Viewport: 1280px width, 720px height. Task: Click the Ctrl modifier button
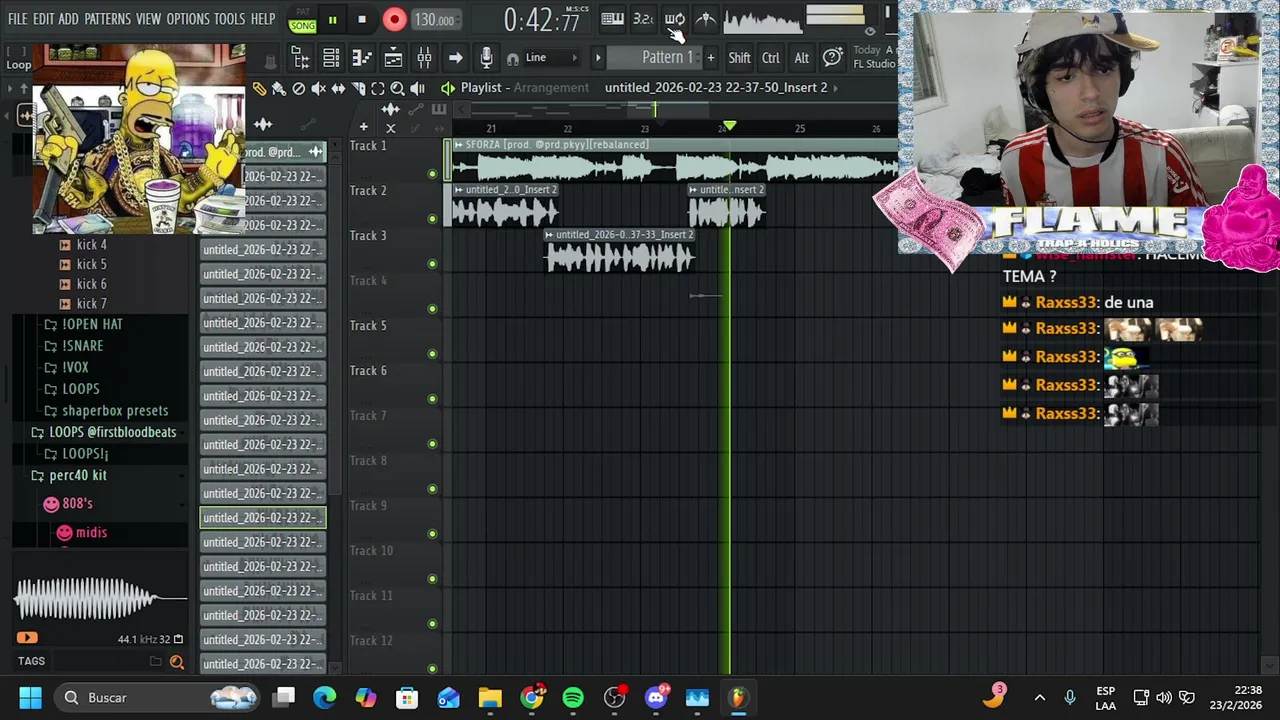(771, 58)
